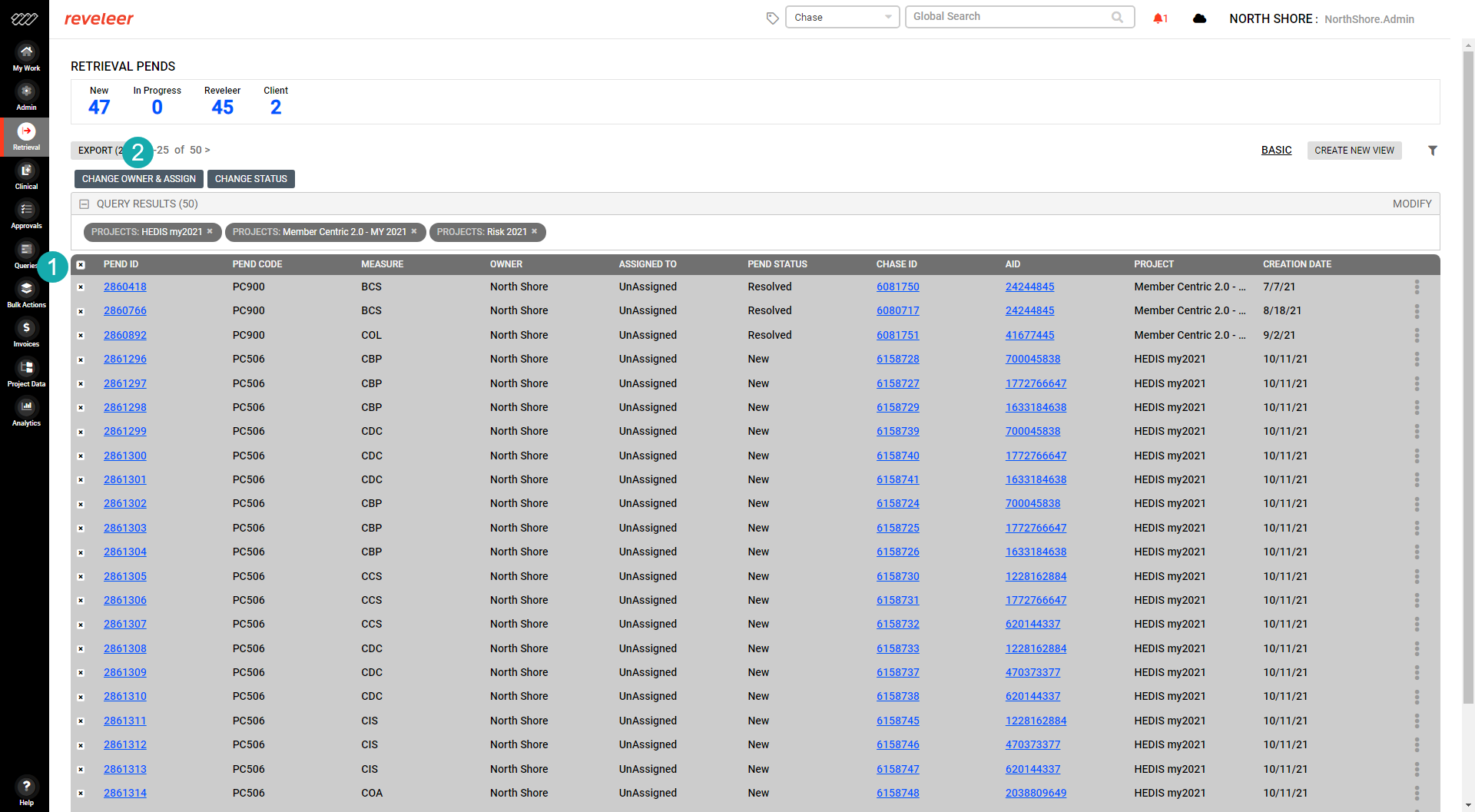Remove the Member Centric 2.0 filter chip

tap(414, 231)
